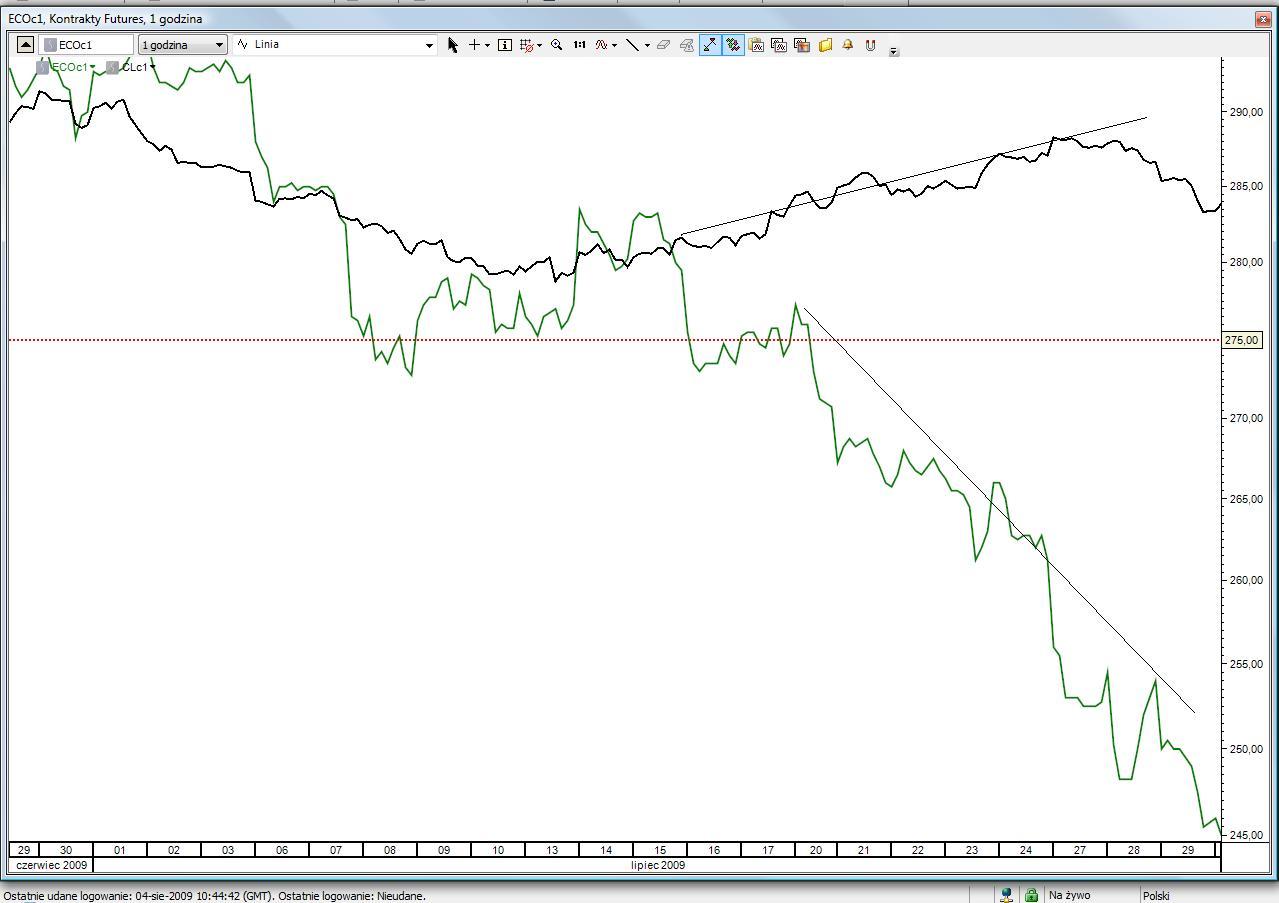Viewport: 1279px width, 903px height.
Task: Select the arrow pointer tool
Action: 453,45
